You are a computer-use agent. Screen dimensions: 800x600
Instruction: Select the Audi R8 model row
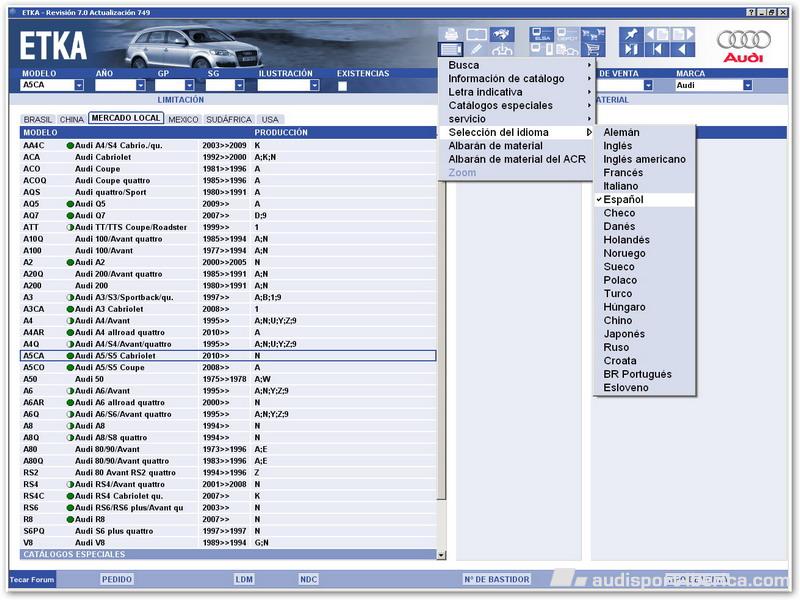point(228,520)
